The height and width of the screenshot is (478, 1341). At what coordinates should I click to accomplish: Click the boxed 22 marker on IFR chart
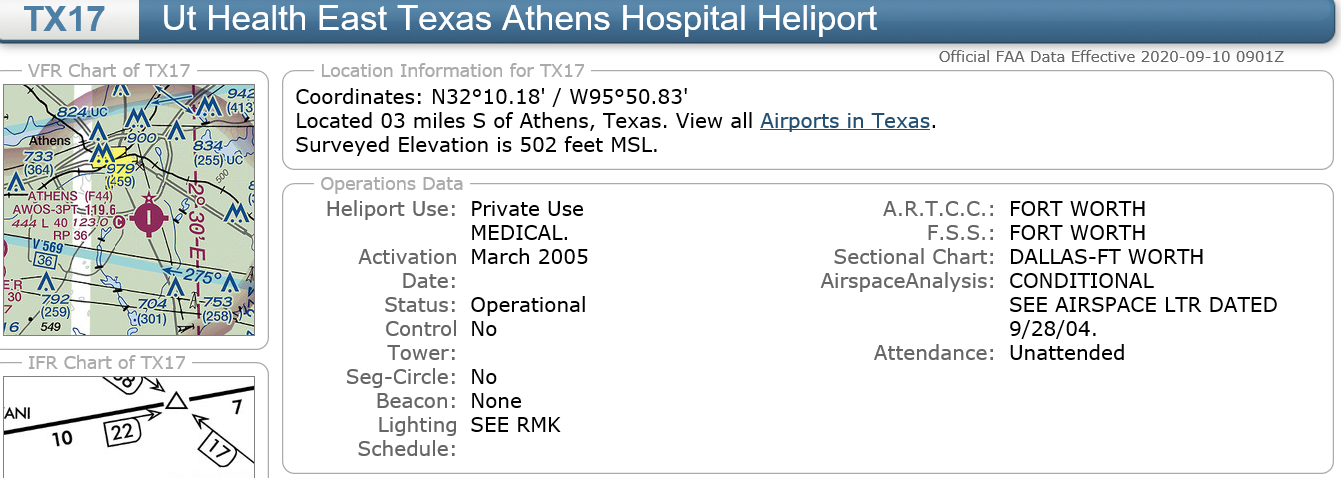click(120, 432)
